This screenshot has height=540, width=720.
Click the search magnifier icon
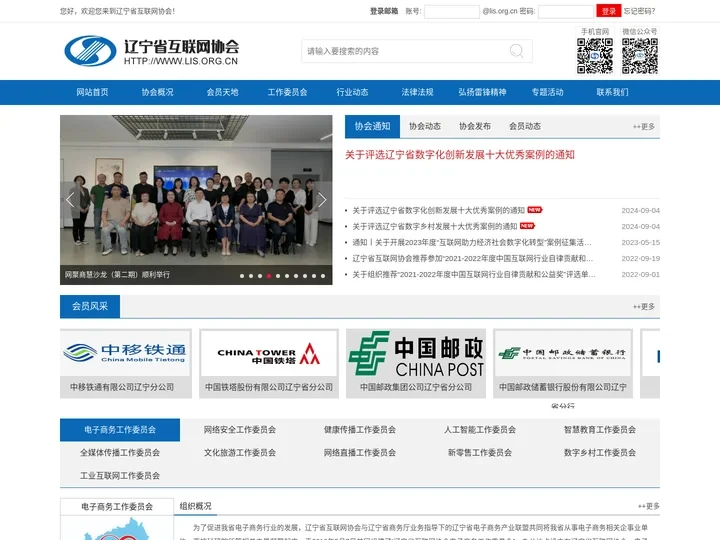tap(517, 51)
